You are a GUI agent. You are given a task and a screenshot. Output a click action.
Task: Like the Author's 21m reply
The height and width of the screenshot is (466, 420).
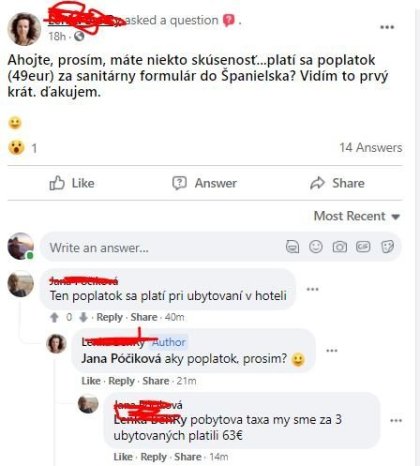coord(91,381)
